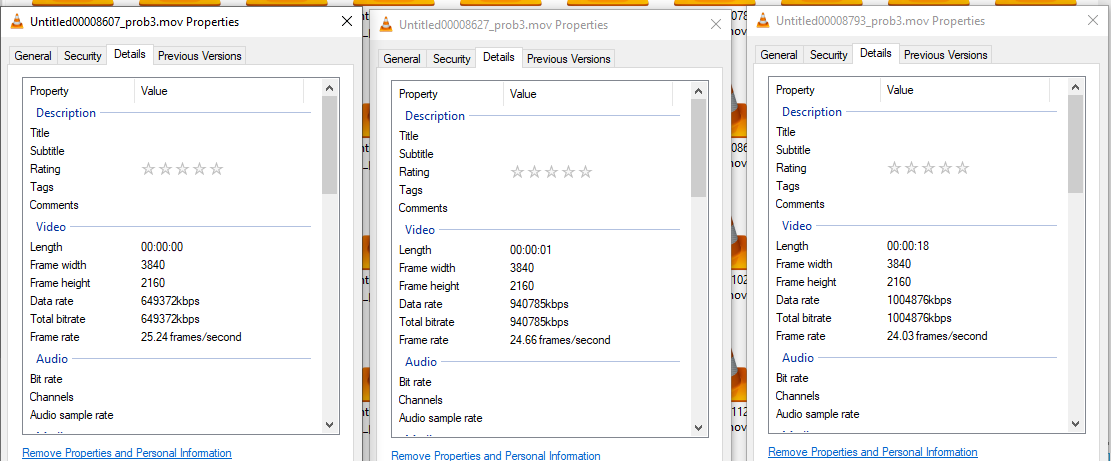Click Remove Properties link in Untitled00008607 window

click(x=127, y=453)
